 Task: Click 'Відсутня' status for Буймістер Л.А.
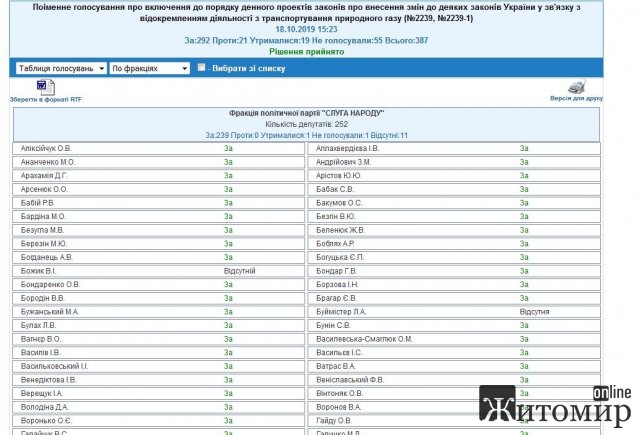[535, 312]
